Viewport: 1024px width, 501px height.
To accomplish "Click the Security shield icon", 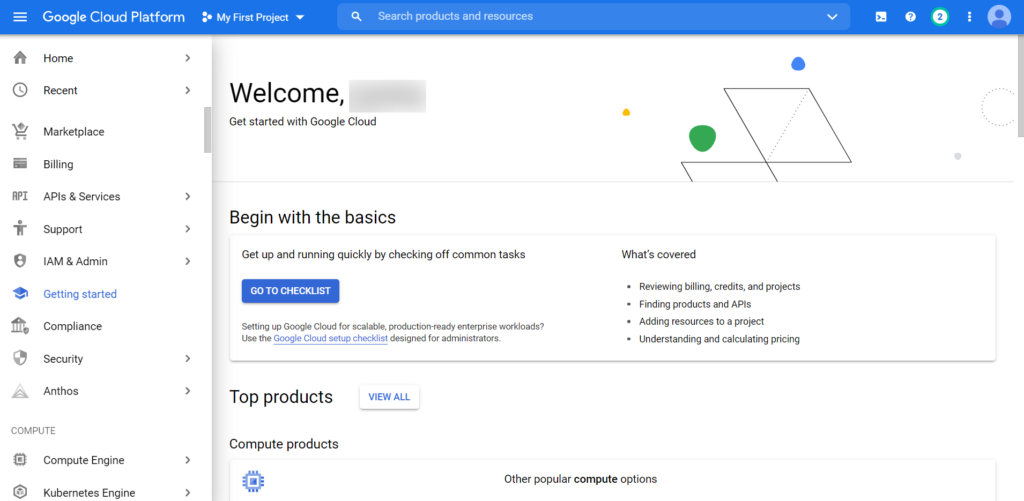I will (20, 359).
